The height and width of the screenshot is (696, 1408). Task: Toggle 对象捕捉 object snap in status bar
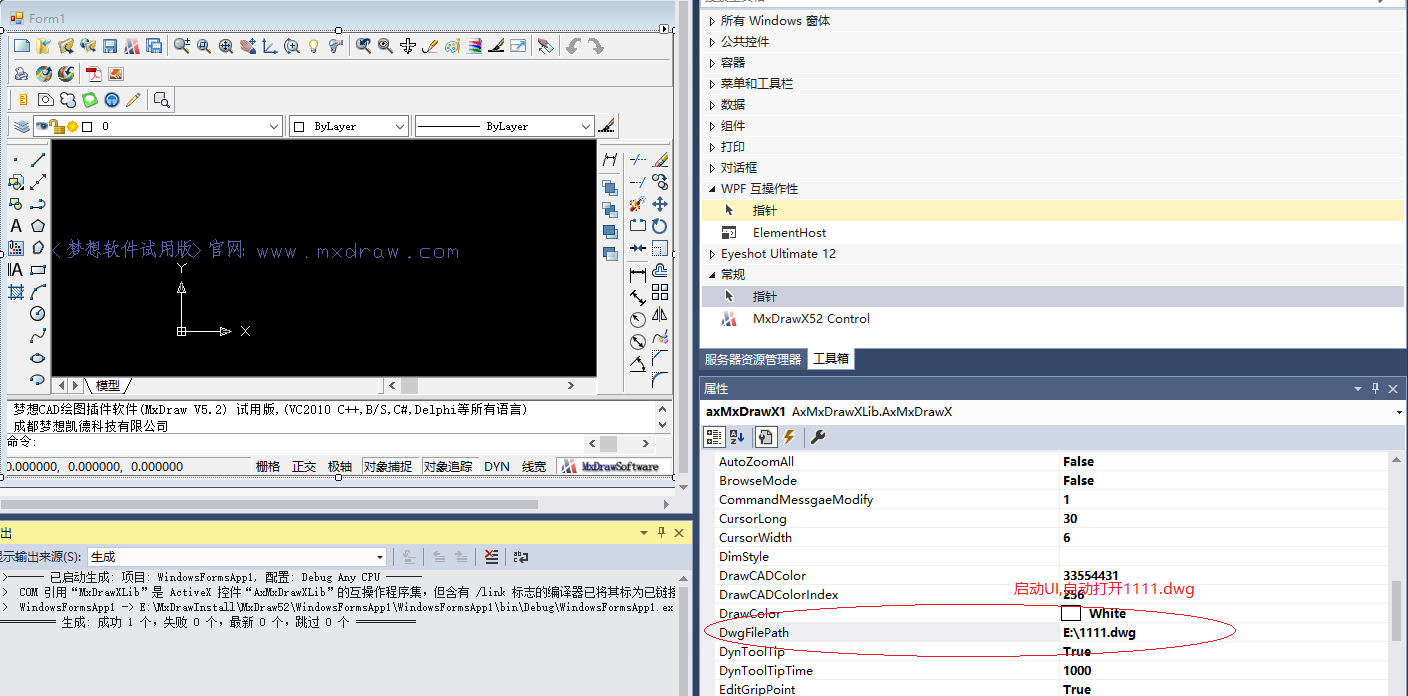click(x=387, y=466)
